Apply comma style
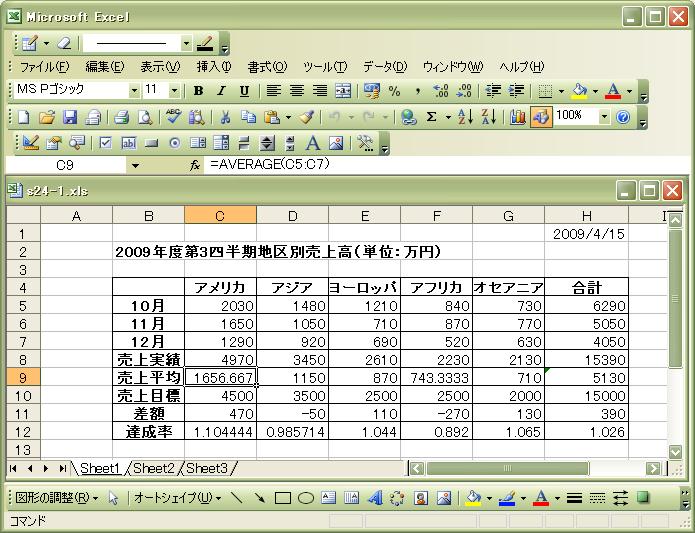Image resolution: width=695 pixels, height=533 pixels. click(417, 91)
